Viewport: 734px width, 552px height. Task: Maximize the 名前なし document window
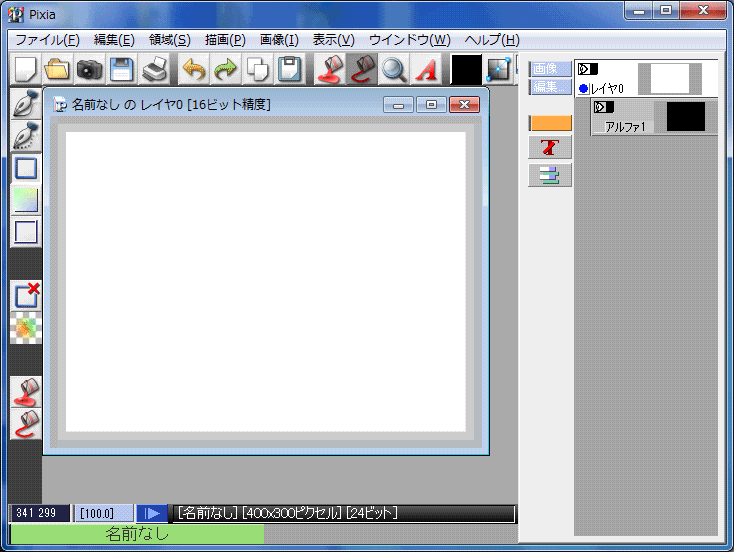tap(431, 104)
